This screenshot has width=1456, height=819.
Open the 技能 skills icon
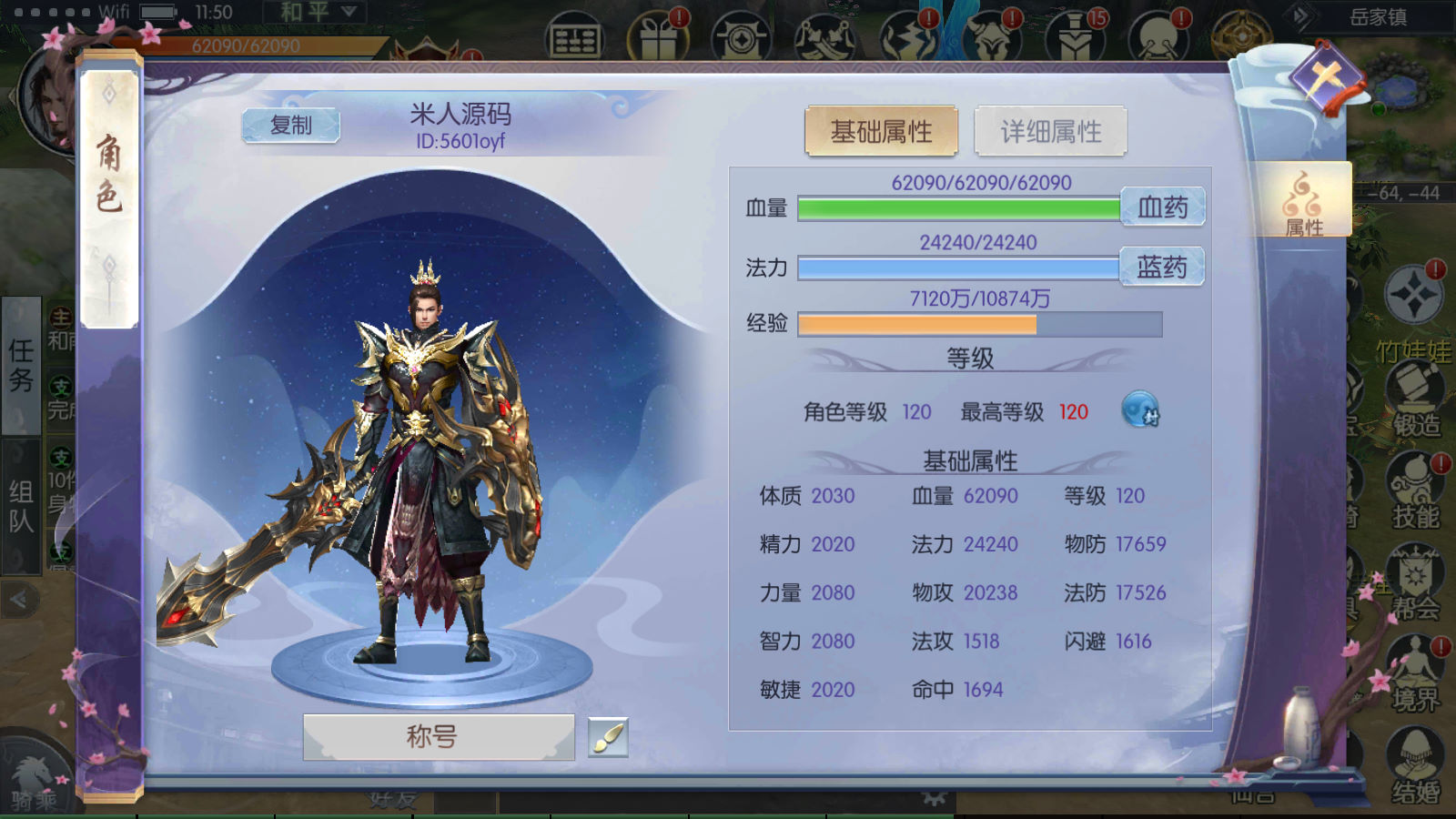tap(1415, 491)
